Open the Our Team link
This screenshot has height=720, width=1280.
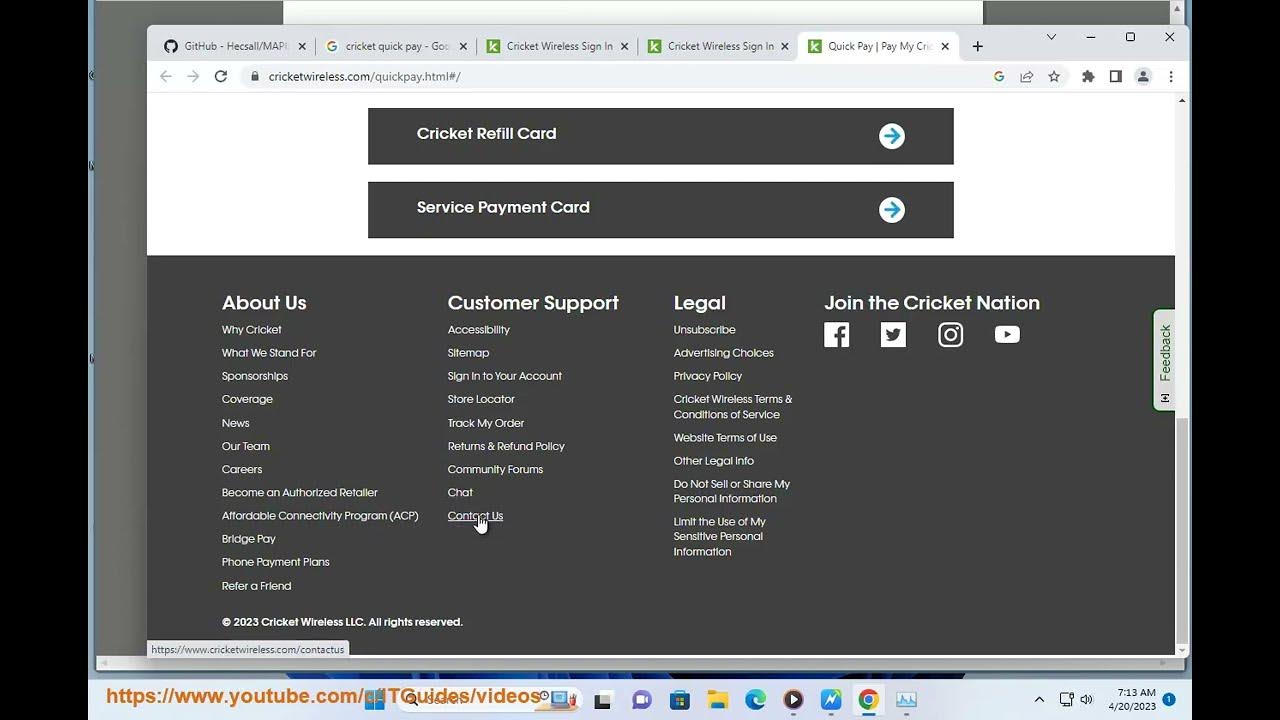click(246, 446)
